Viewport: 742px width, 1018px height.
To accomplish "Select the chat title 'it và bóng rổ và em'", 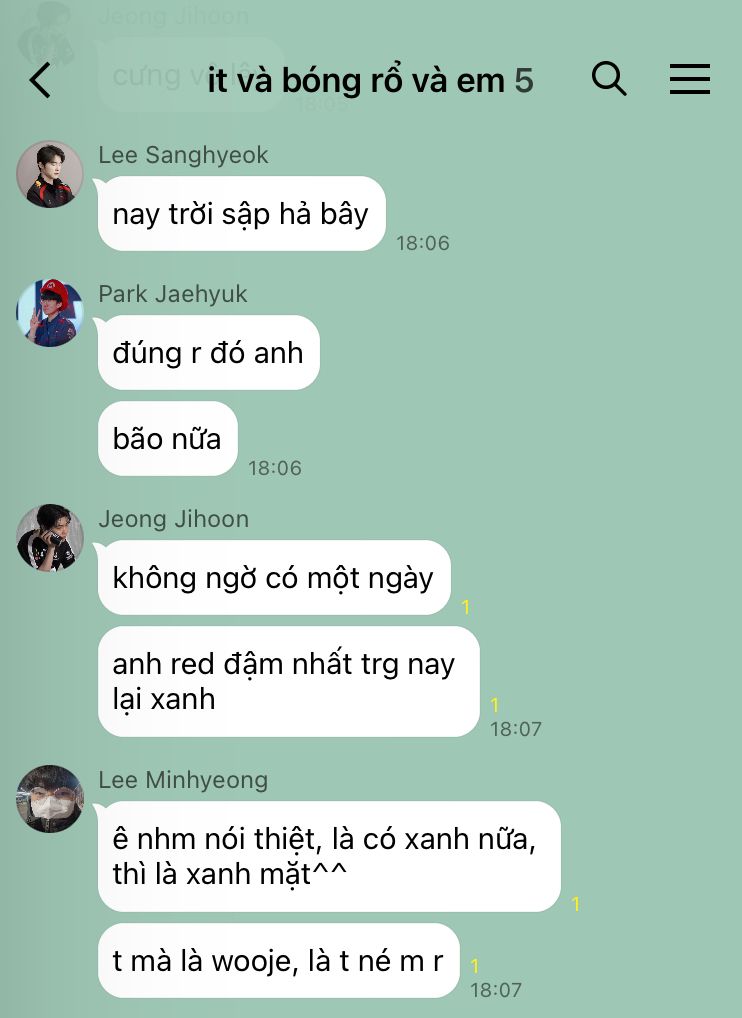I will [x=356, y=81].
